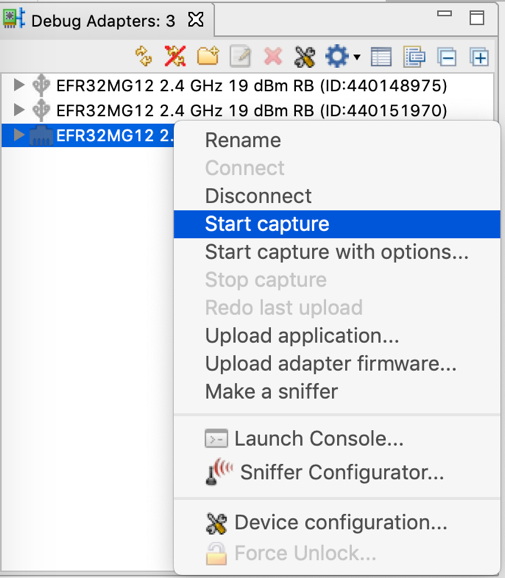Choose Rename from the context menu
The image size is (505, 578).
(x=337, y=140)
